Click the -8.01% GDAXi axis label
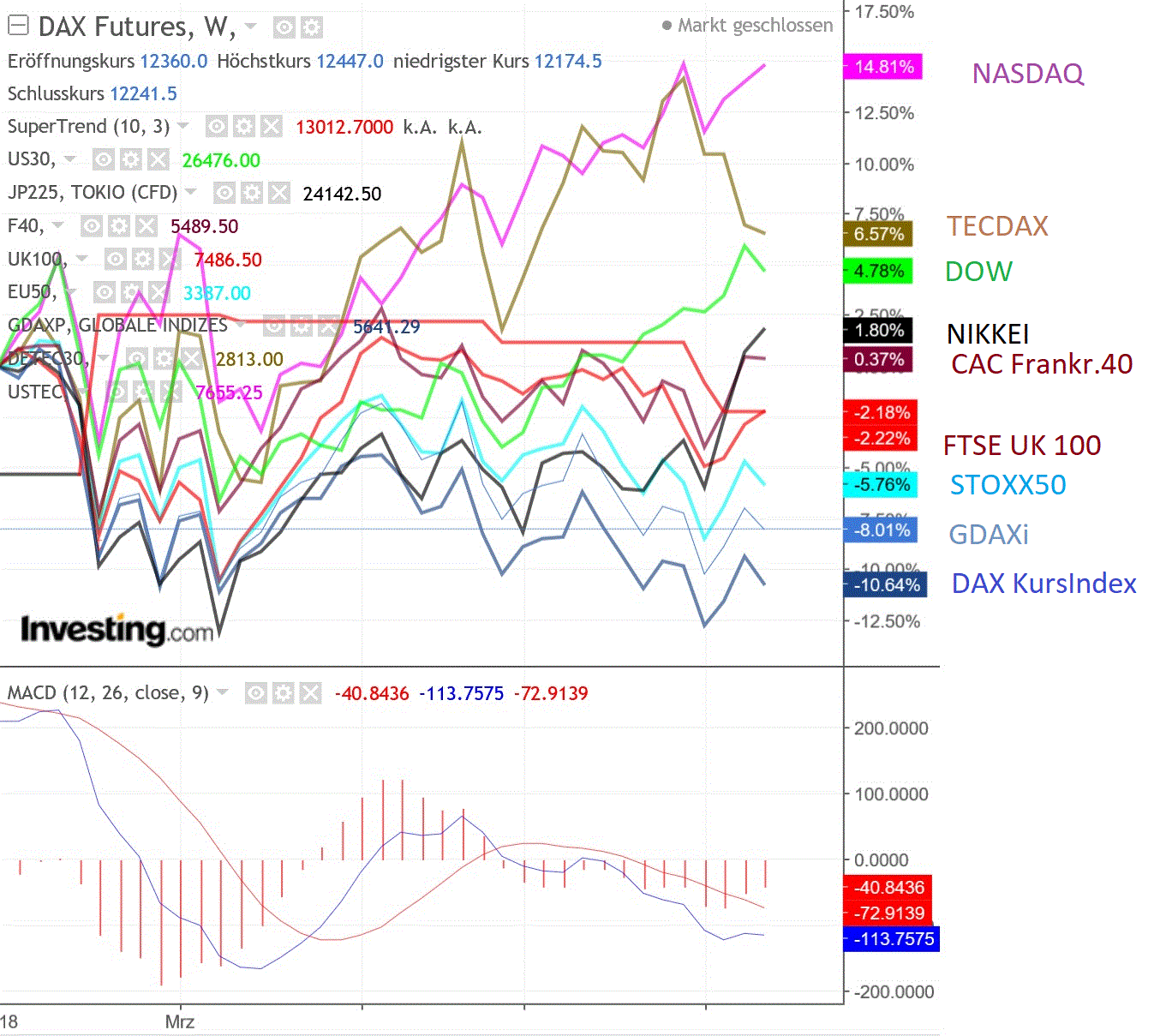The width and height of the screenshot is (1172, 1036). click(881, 530)
